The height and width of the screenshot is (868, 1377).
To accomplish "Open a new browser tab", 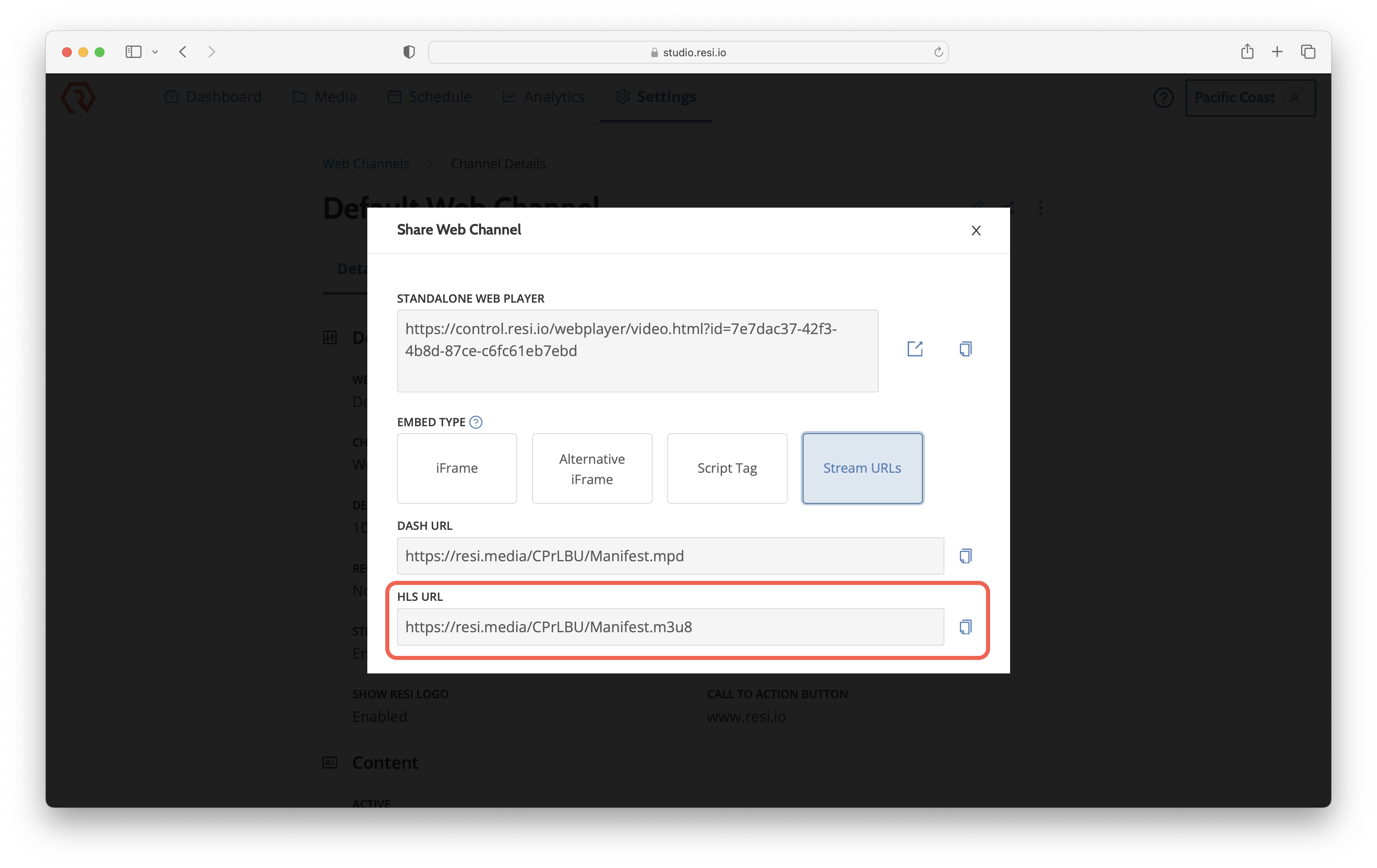I will coord(1277,52).
